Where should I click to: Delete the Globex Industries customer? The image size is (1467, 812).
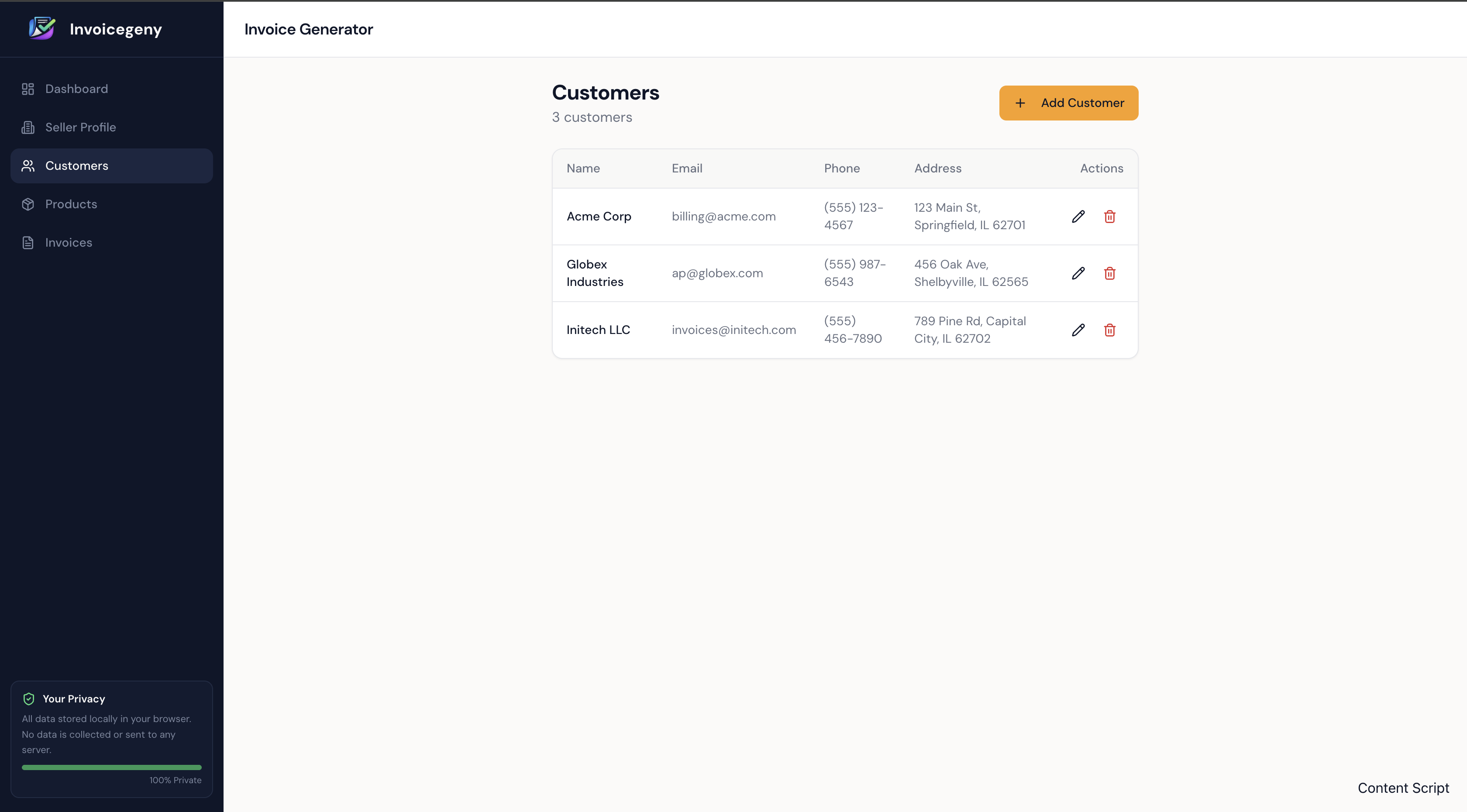click(x=1109, y=273)
